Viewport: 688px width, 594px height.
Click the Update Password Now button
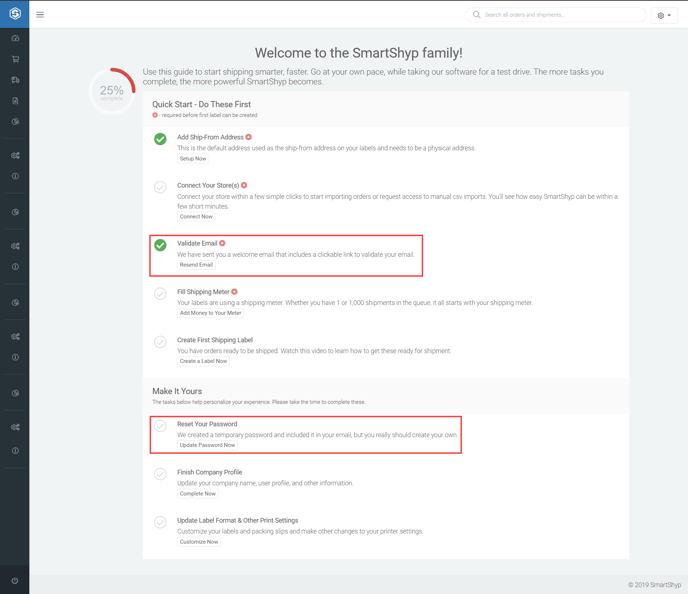point(208,445)
